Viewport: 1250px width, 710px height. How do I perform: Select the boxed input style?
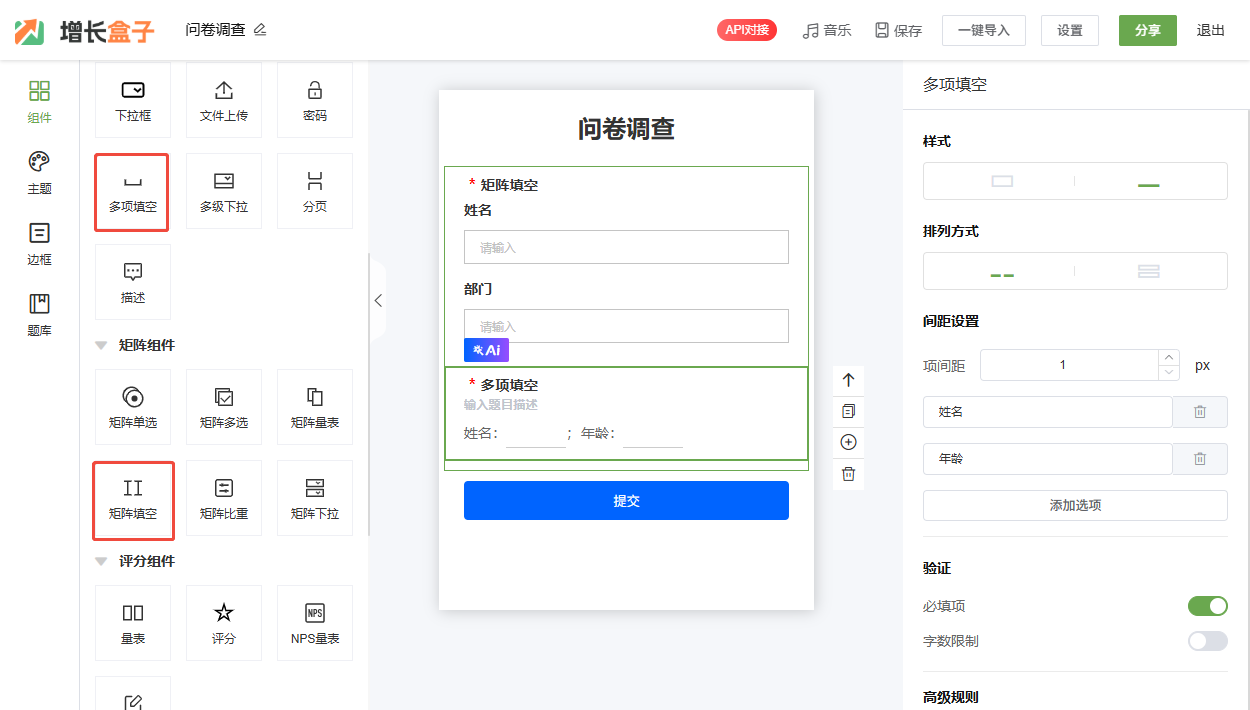tap(1001, 181)
